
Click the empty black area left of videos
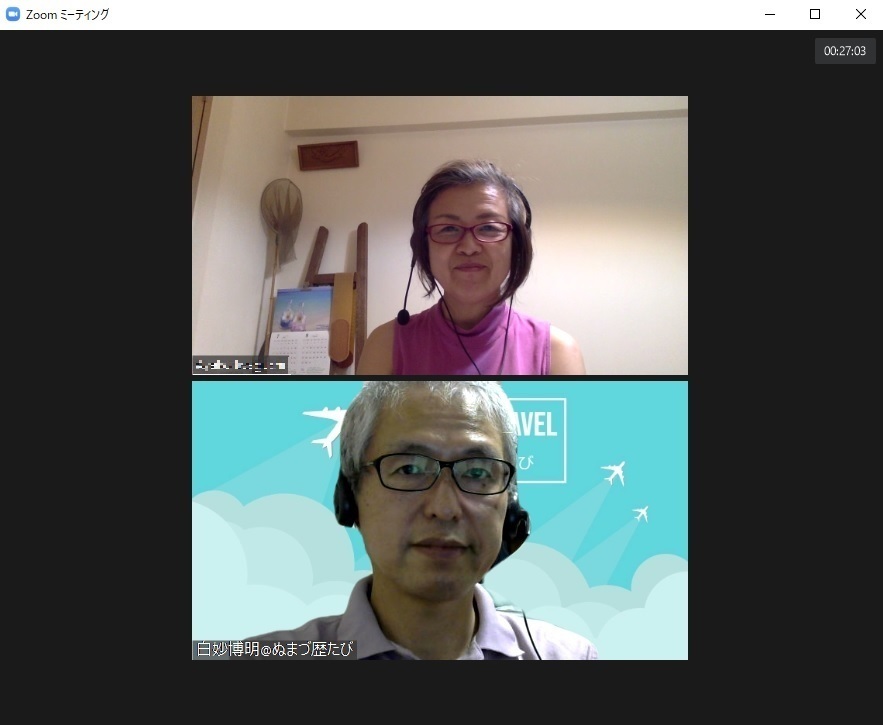tap(95, 380)
